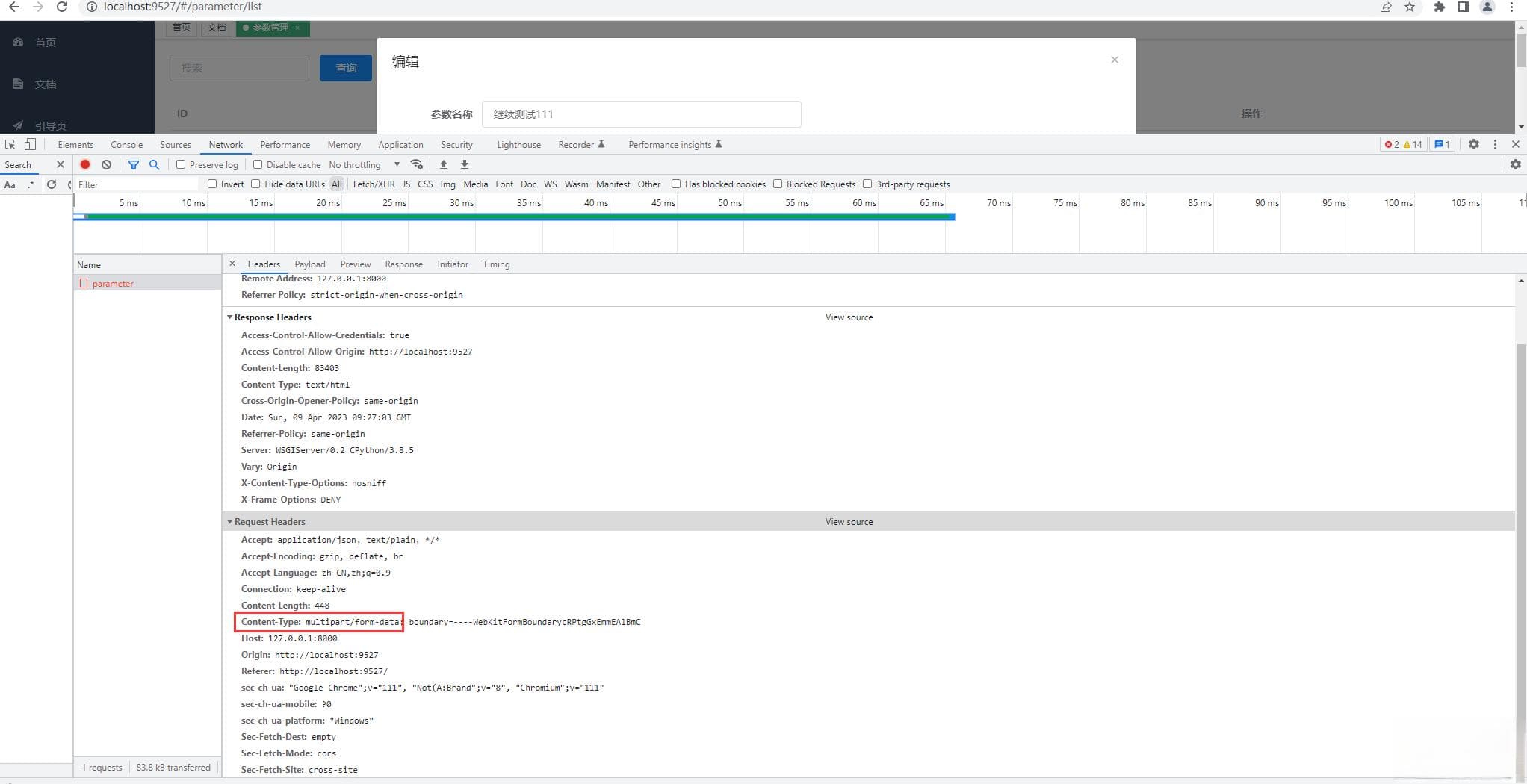
Task: Switch to the Elements panel
Action: pyautogui.click(x=75, y=145)
